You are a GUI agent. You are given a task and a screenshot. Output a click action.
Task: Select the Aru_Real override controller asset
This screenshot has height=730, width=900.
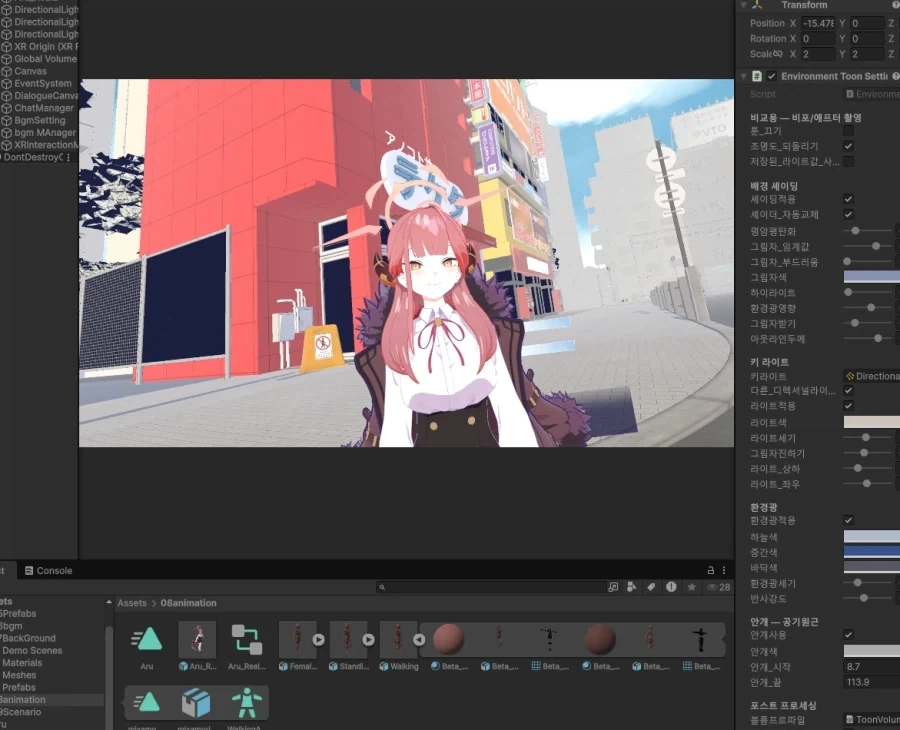pyautogui.click(x=247, y=639)
